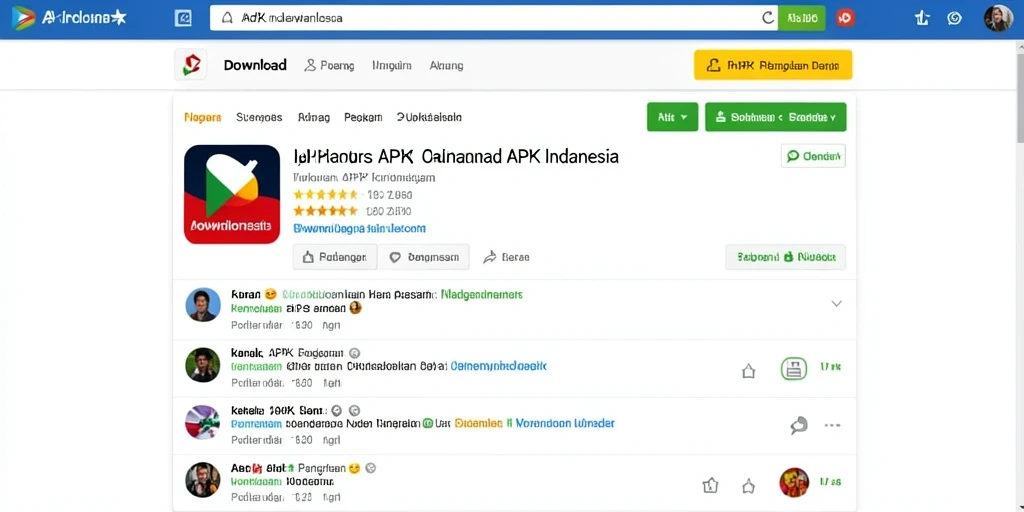
Task: Click the speech bubble reply icon in third comment
Action: coord(799,426)
